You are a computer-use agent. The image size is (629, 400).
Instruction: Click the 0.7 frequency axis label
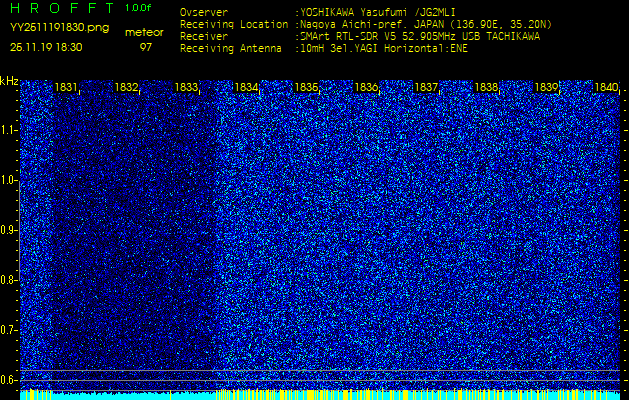click(7, 330)
